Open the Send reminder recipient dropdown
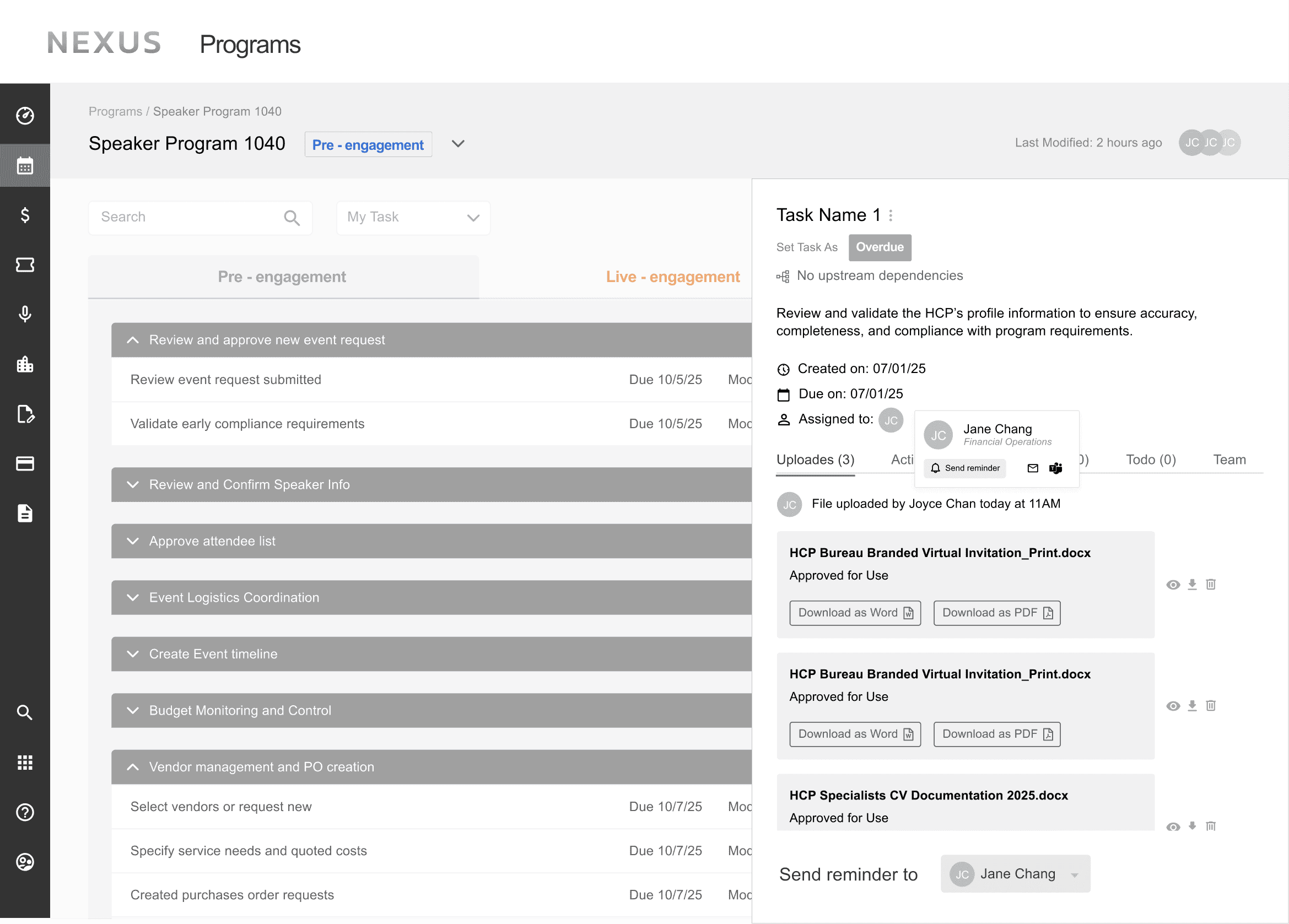Image resolution: width=1289 pixels, height=924 pixels. 1015,874
